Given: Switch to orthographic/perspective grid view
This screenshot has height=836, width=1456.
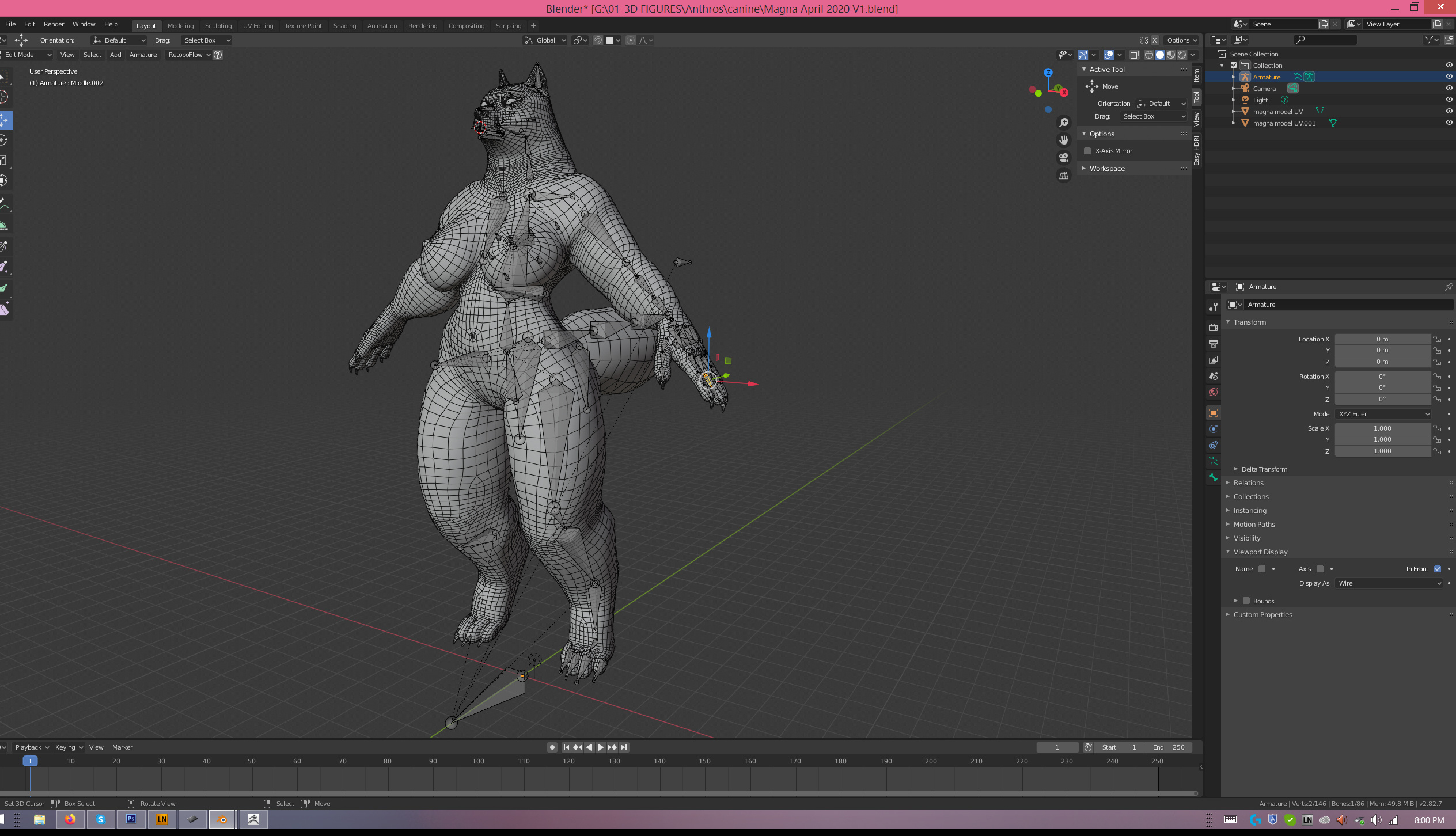Looking at the screenshot, I should point(1064,176).
